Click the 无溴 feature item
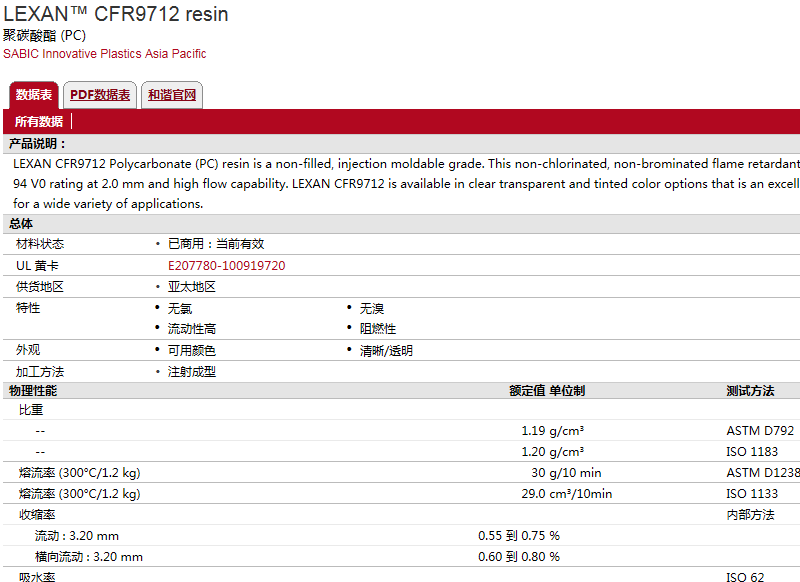Image resolution: width=800 pixels, height=582 pixels. pyautogui.click(x=372, y=309)
